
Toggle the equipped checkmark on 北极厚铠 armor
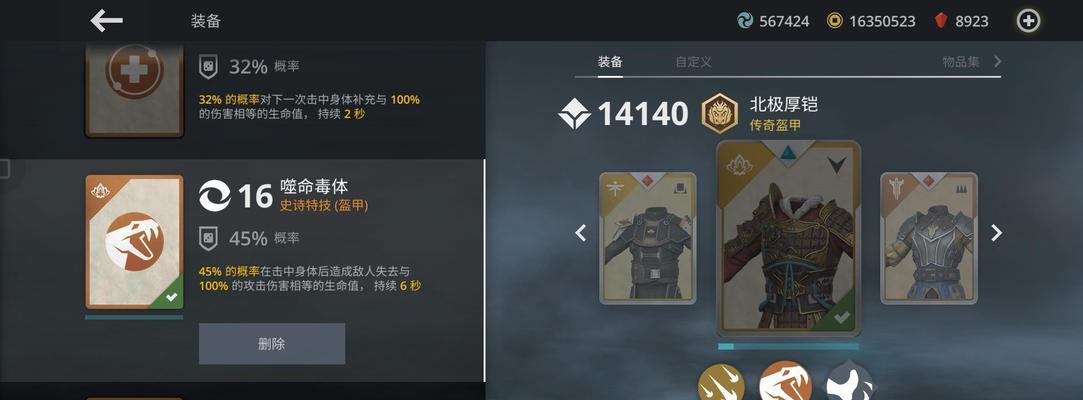841,318
